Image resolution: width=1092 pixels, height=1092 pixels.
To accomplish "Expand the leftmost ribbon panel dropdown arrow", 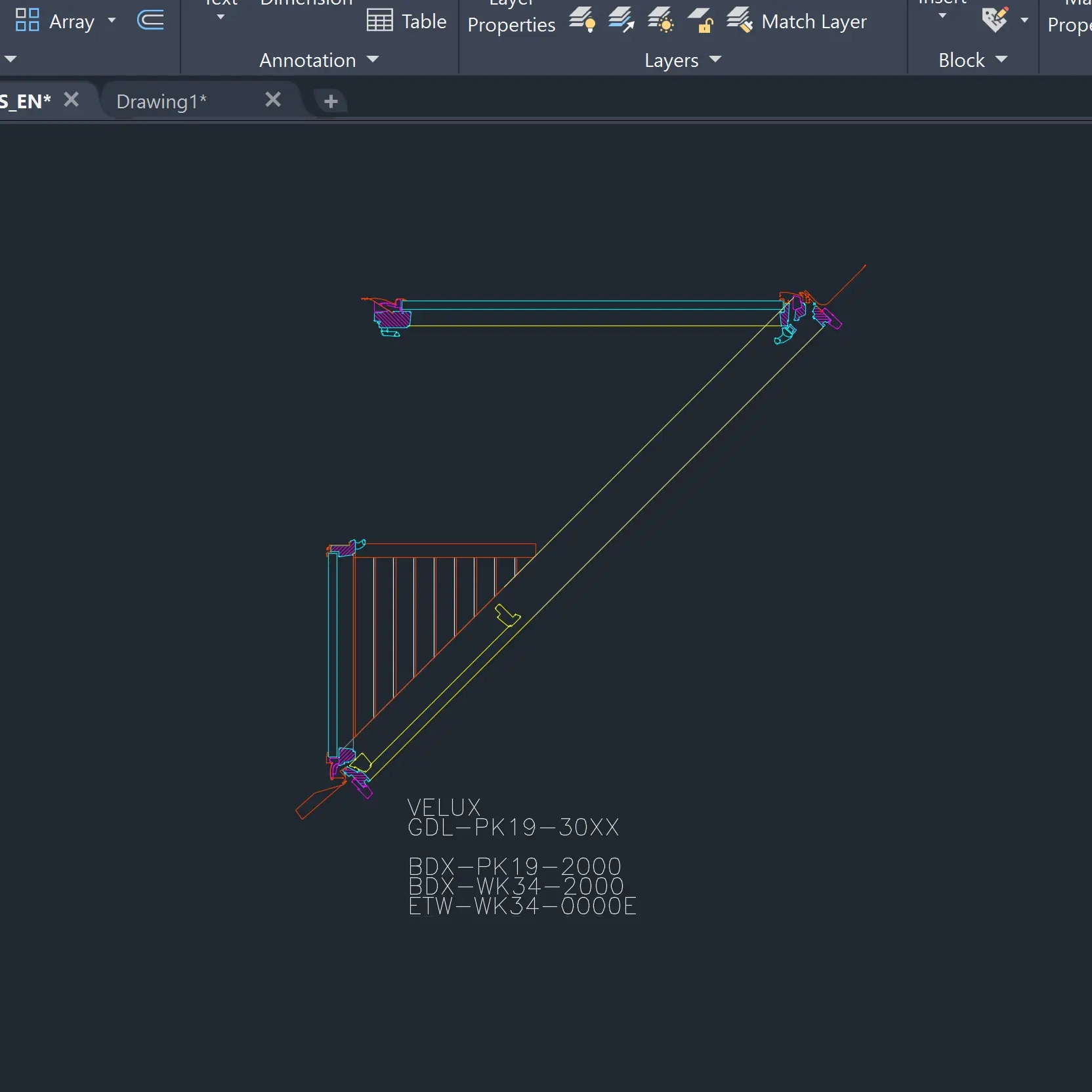I will pyautogui.click(x=10, y=59).
